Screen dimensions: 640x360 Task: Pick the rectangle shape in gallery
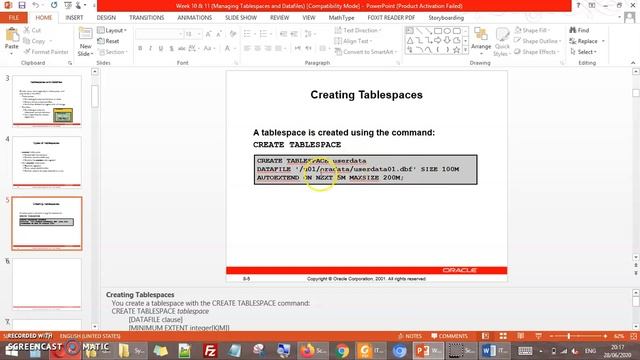[438, 31]
